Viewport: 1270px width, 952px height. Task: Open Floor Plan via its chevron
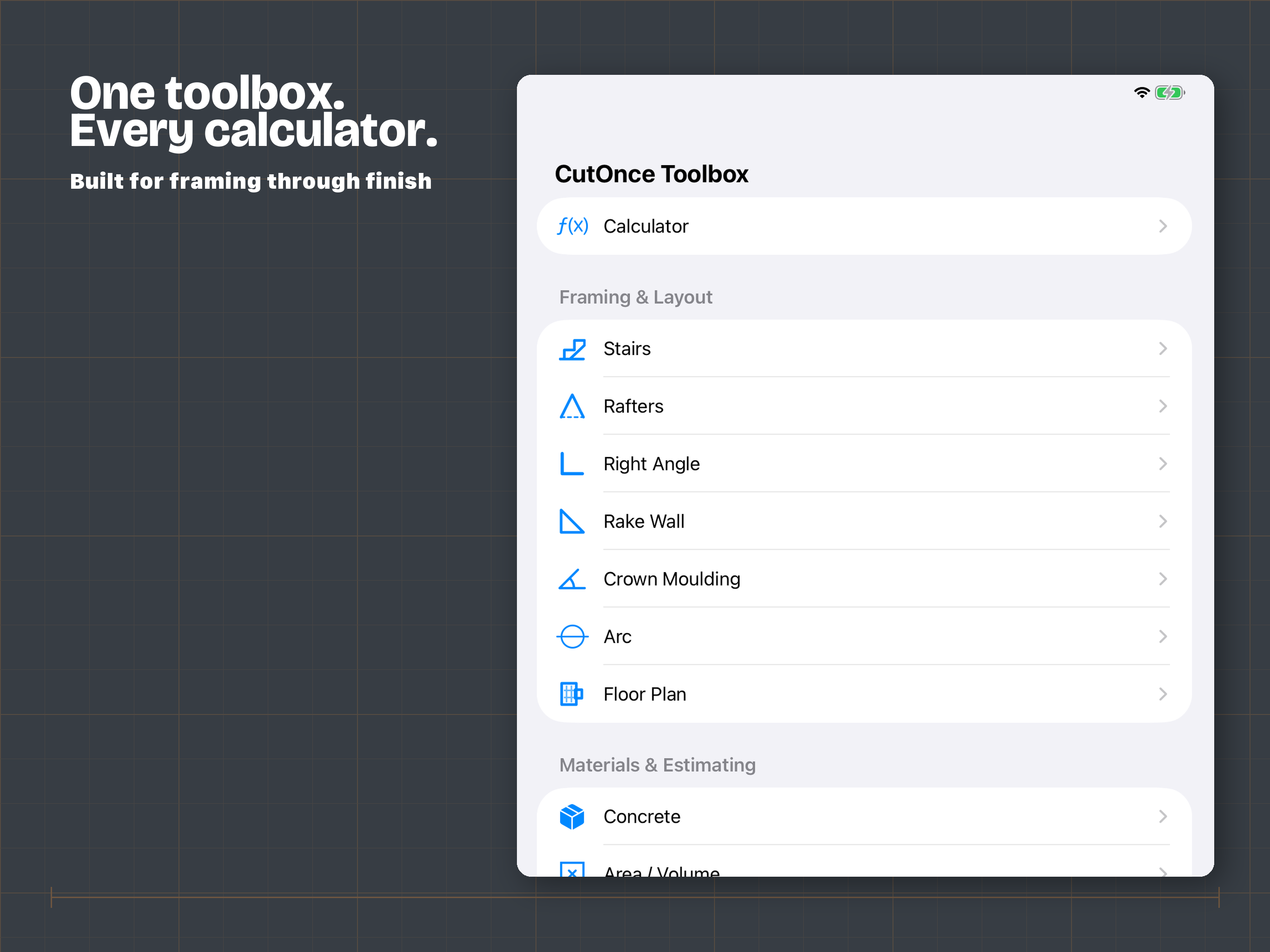[1163, 694]
